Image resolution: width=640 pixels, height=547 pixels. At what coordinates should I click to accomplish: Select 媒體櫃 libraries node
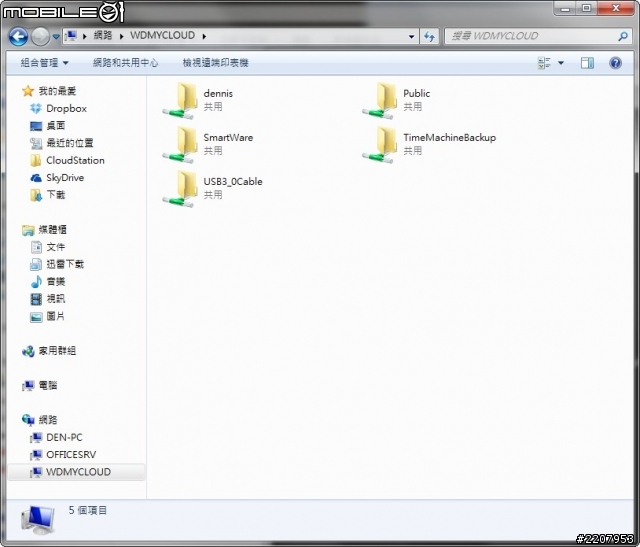coord(52,230)
